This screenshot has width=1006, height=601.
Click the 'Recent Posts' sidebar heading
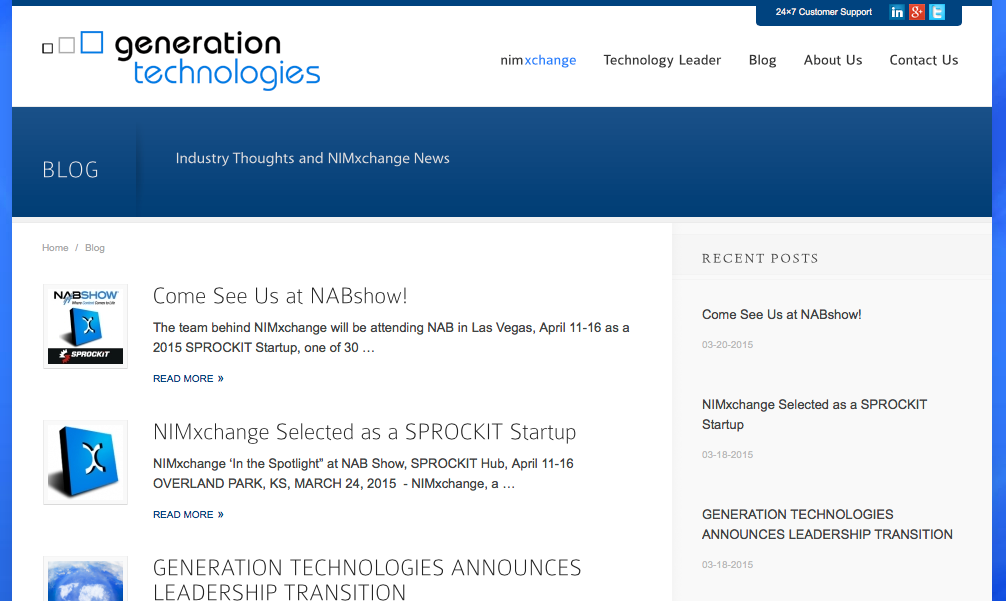pyautogui.click(x=760, y=258)
